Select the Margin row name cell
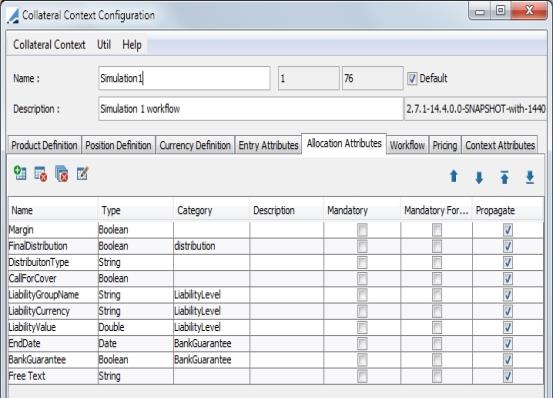Image resolution: width=553 pixels, height=398 pixels. point(53,230)
